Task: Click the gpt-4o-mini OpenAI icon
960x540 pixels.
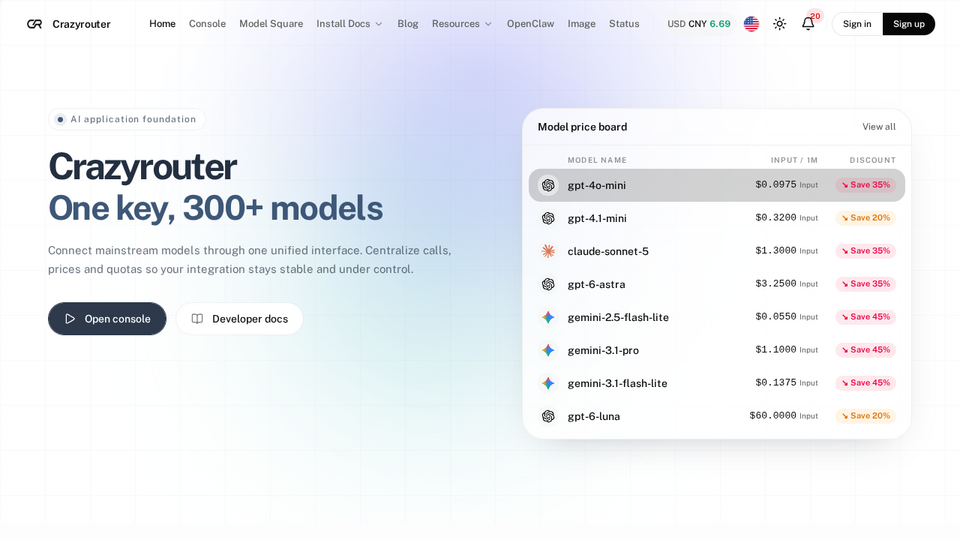Action: (548, 185)
